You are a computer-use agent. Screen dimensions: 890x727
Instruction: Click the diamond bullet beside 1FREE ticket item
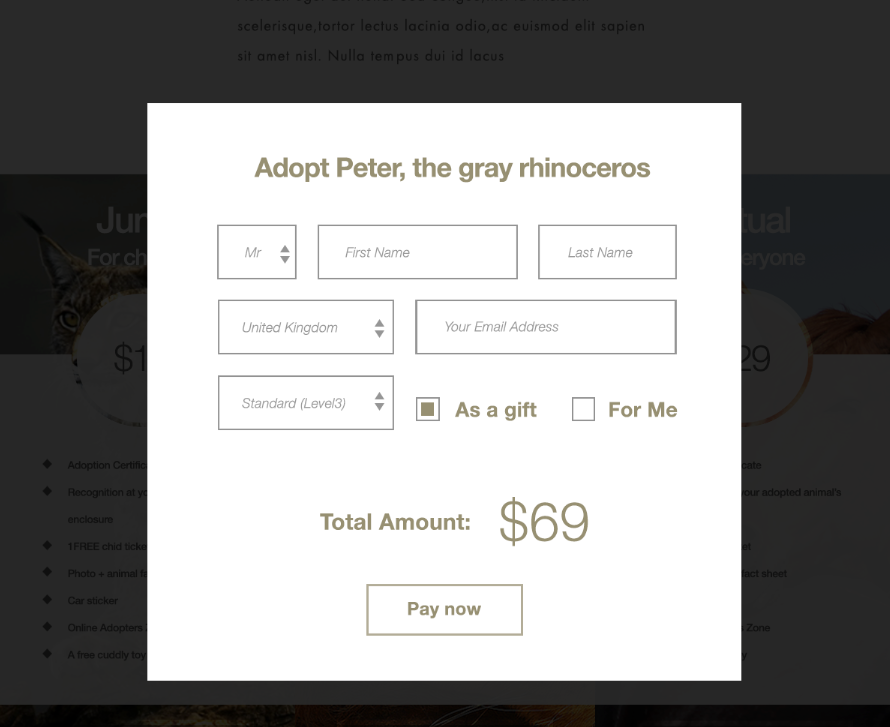[x=47, y=546]
